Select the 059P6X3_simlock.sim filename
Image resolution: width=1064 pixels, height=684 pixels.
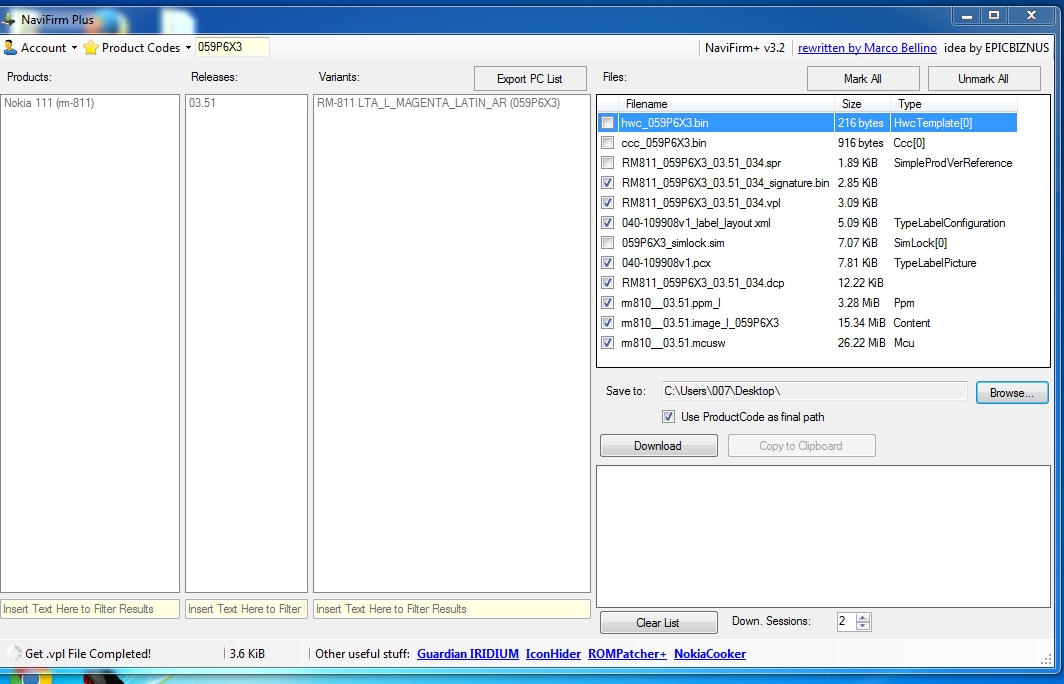(673, 243)
